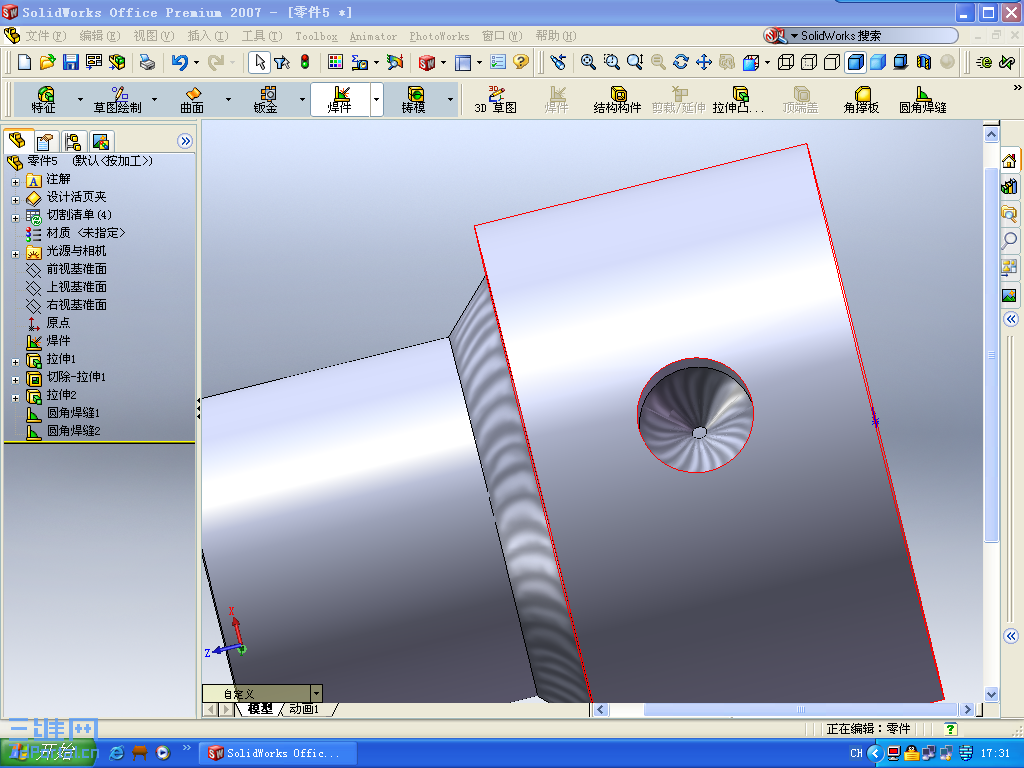This screenshot has height=768, width=1024.
Task: Click the Save icon in standard toolbar
Action: point(70,61)
